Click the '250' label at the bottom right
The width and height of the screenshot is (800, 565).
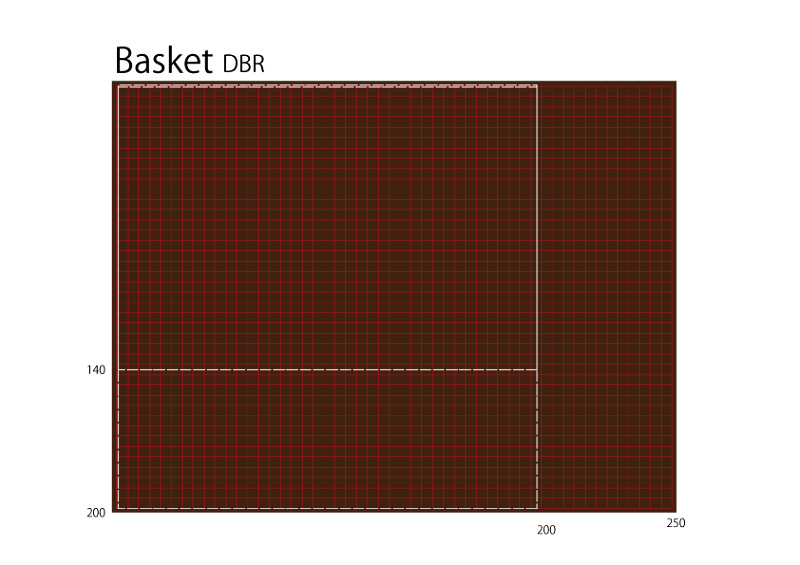click(676, 523)
